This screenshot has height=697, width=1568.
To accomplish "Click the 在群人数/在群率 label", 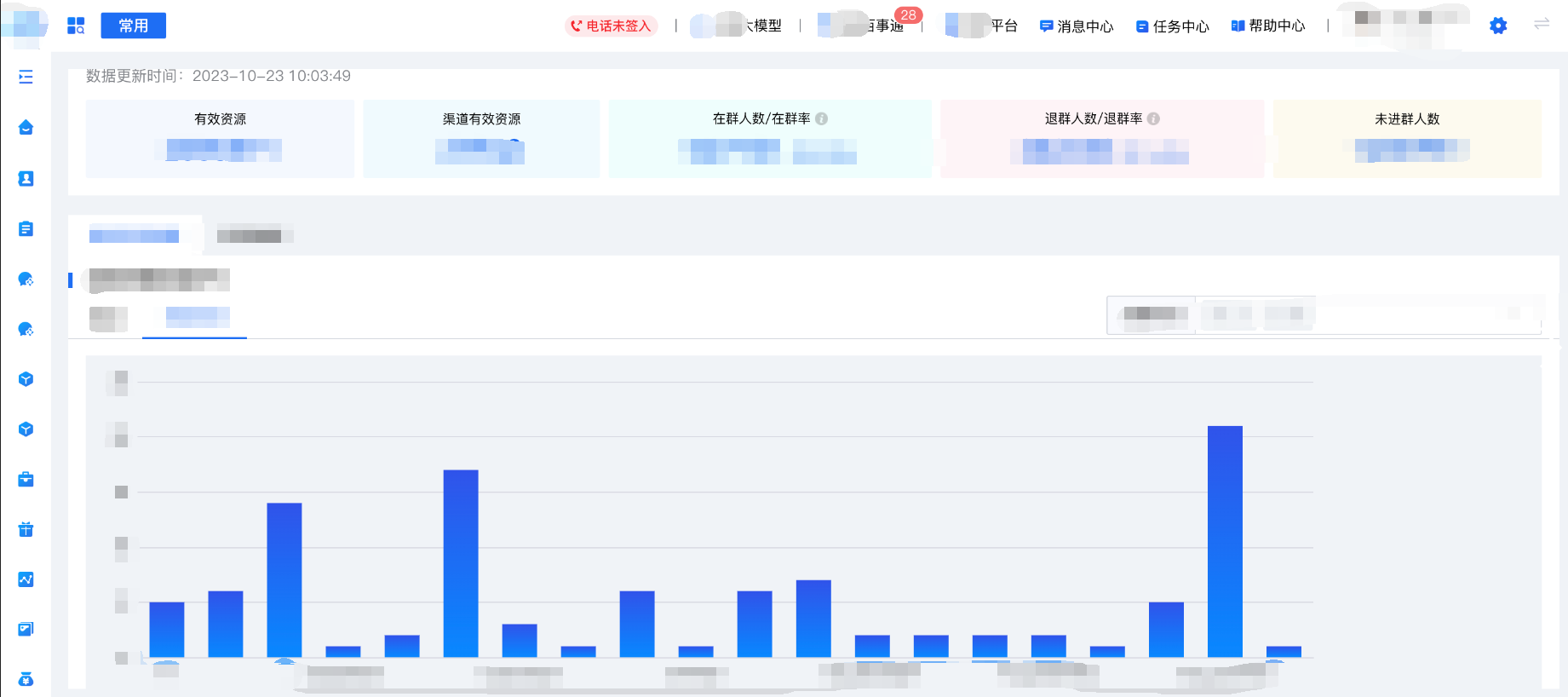I will point(761,118).
